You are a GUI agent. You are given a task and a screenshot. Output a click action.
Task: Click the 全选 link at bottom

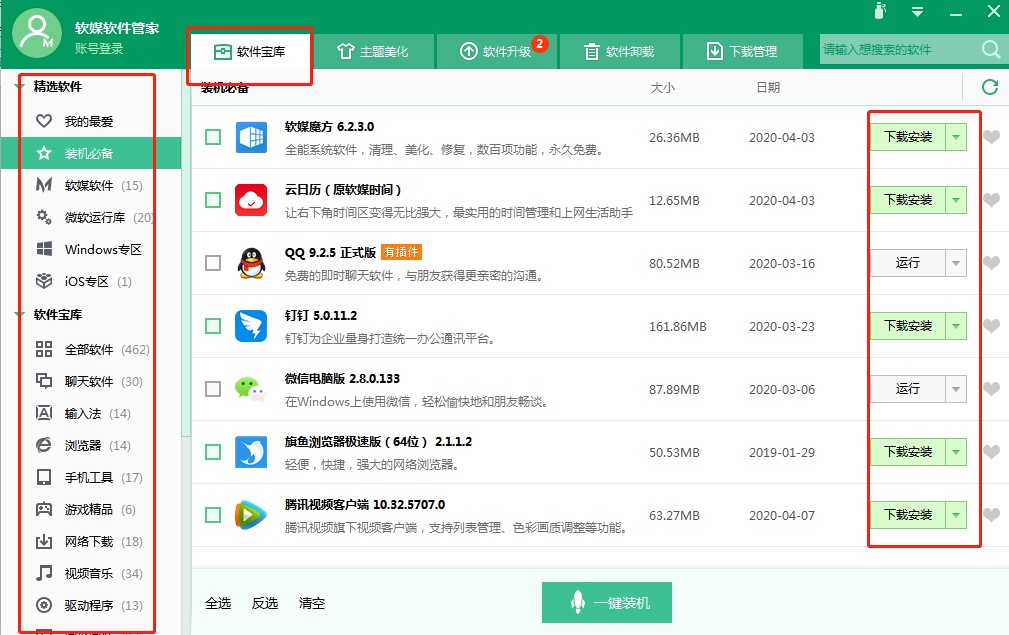(218, 603)
